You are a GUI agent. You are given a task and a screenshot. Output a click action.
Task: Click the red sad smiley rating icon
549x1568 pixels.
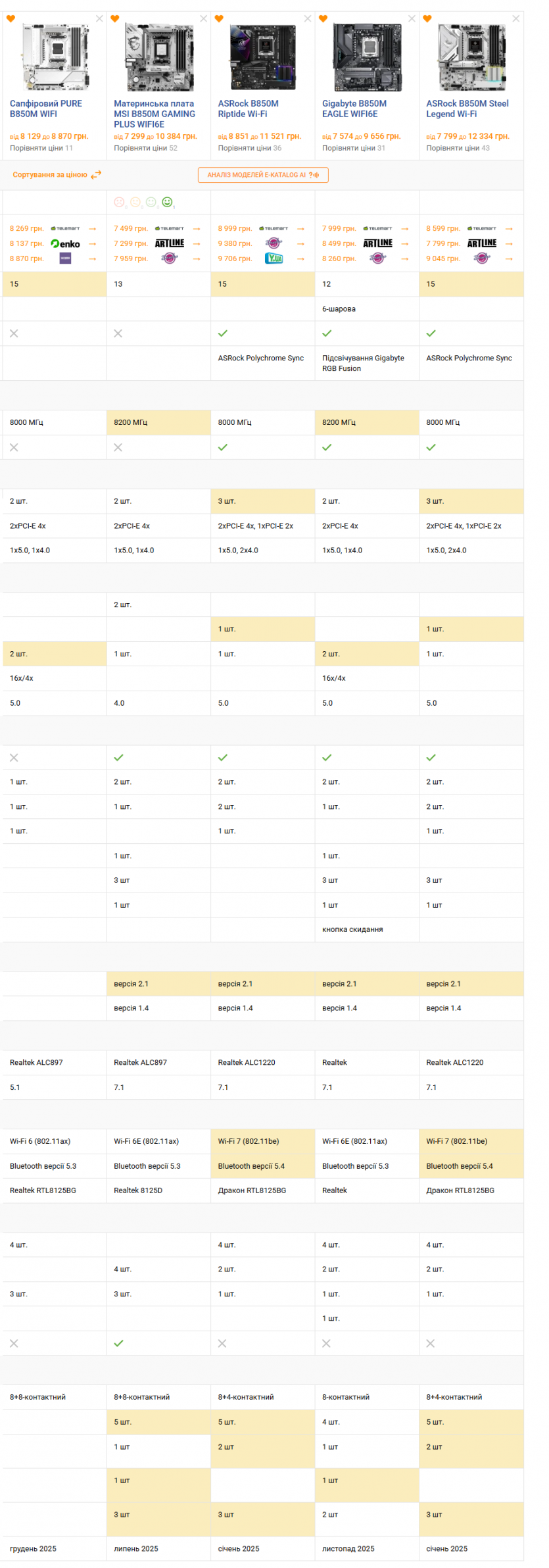click(x=119, y=202)
